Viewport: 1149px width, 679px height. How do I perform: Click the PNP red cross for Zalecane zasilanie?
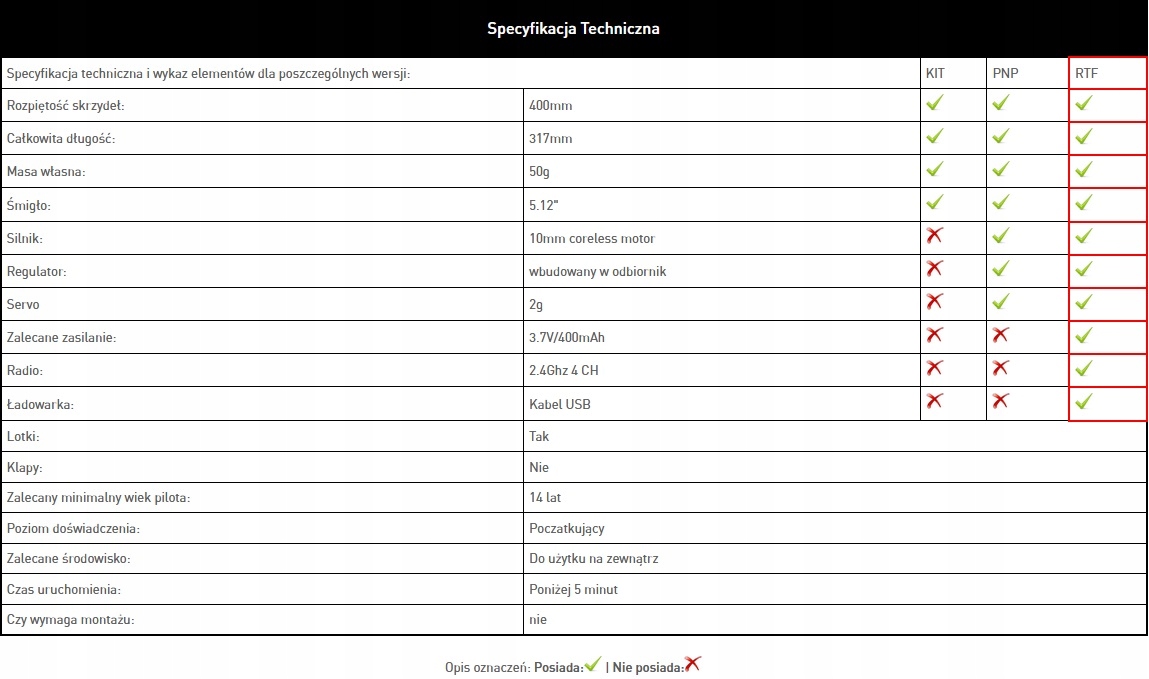pyautogui.click(x=1001, y=335)
